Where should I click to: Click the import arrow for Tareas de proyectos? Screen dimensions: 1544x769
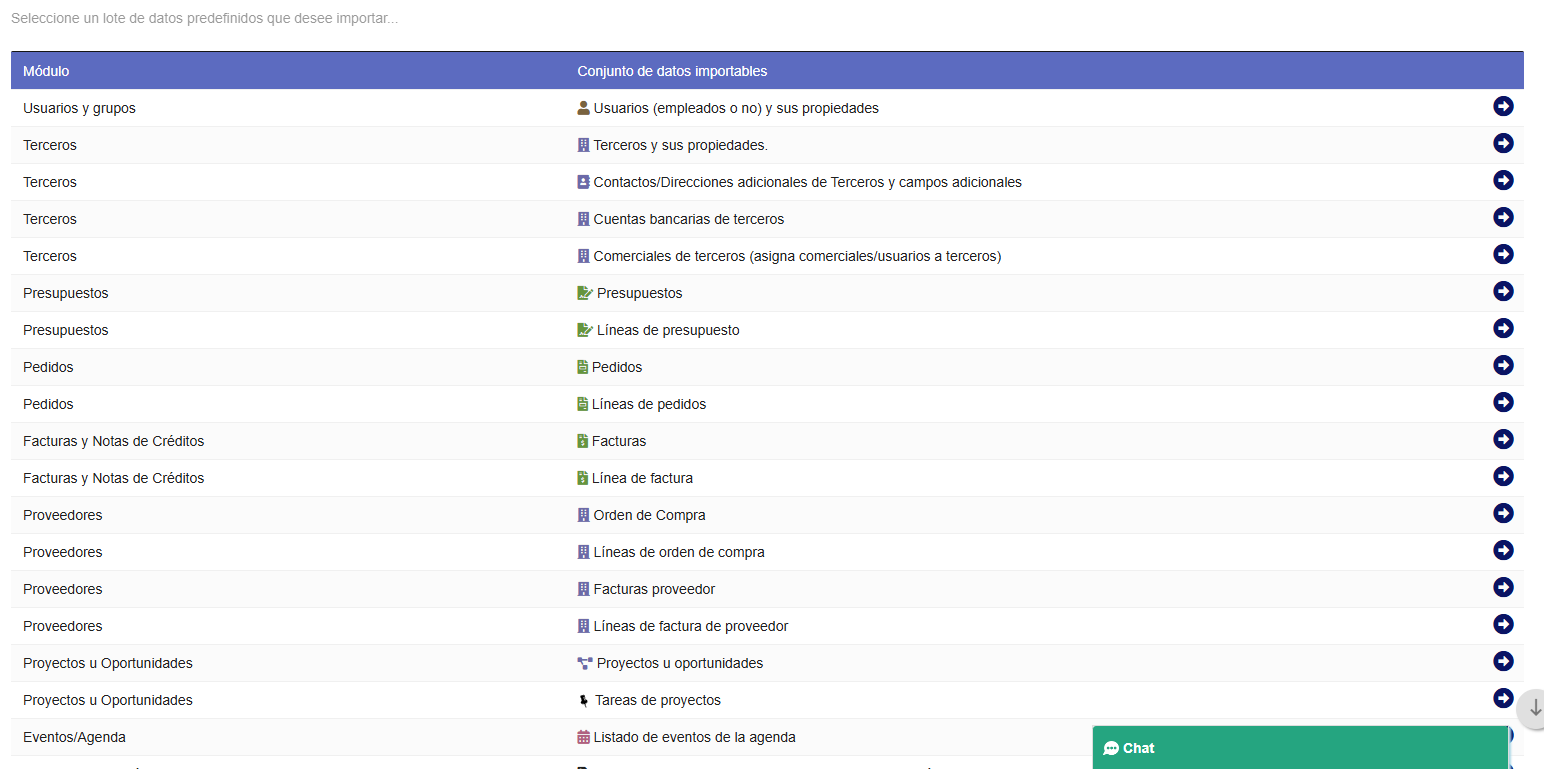[x=1503, y=698]
